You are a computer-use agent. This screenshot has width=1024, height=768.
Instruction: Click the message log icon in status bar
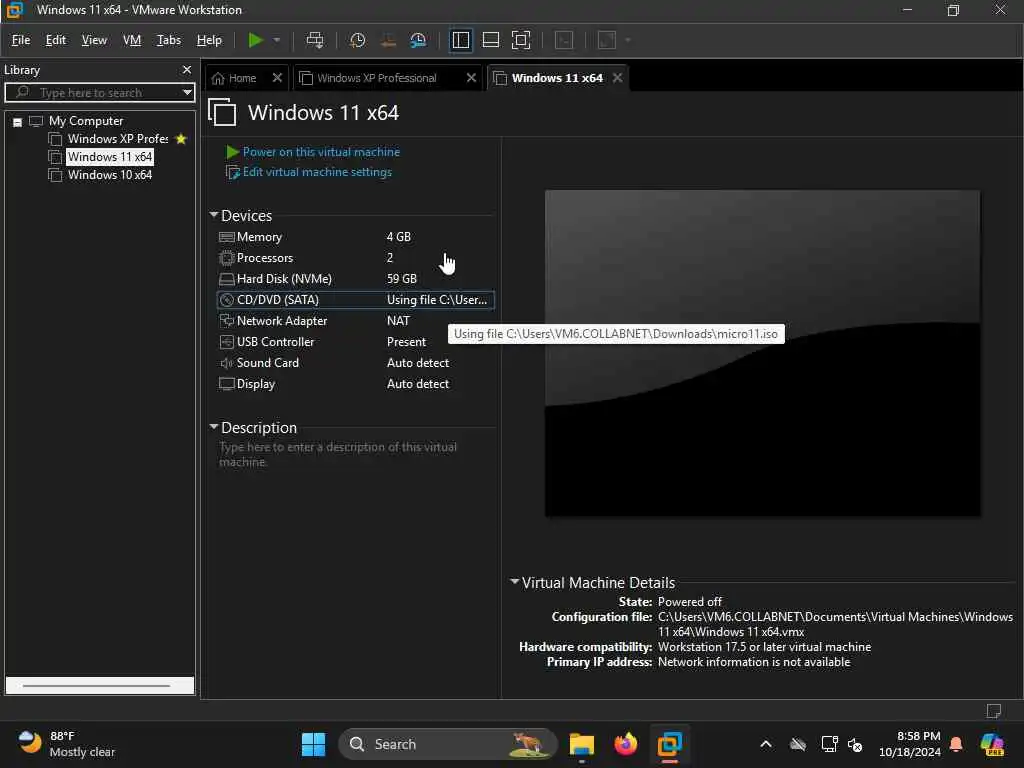pyautogui.click(x=993, y=711)
